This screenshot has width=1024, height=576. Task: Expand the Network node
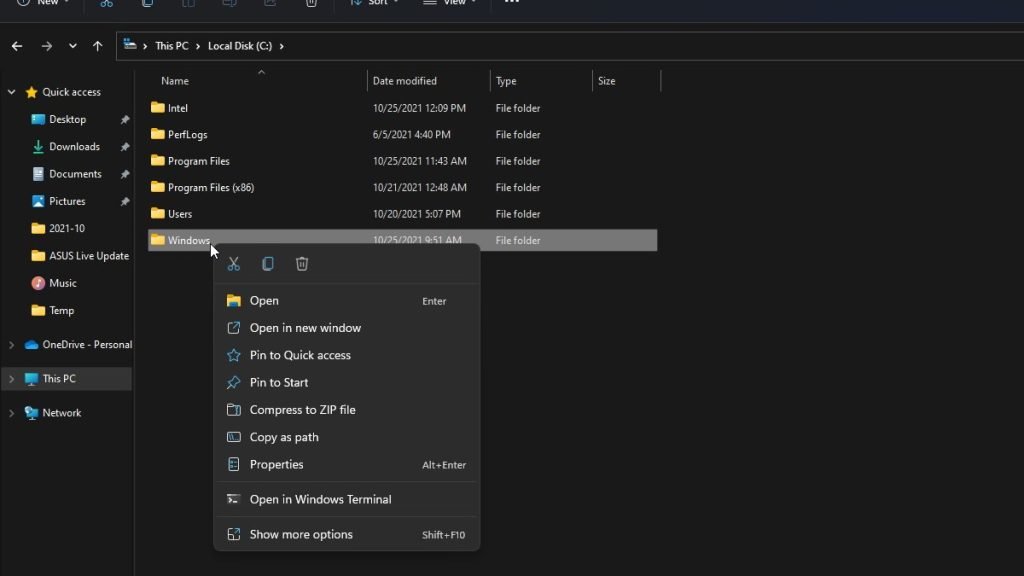[x=11, y=413]
